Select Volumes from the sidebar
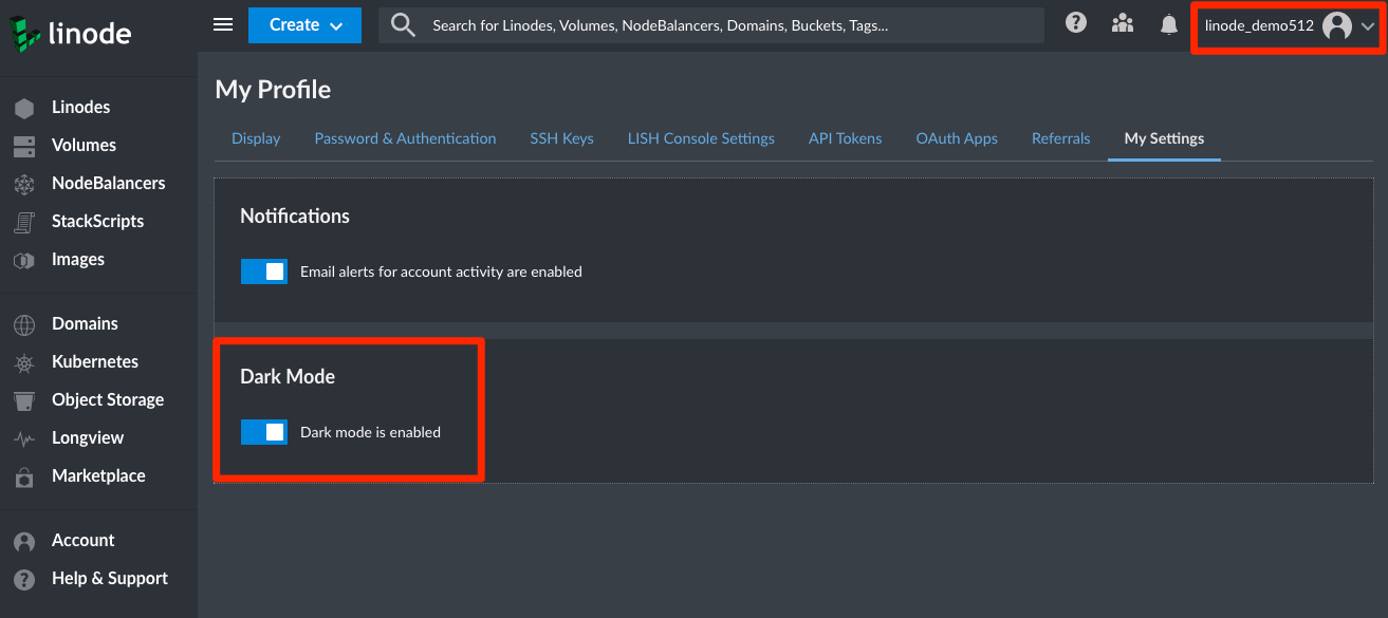1388x618 pixels. coord(84,144)
